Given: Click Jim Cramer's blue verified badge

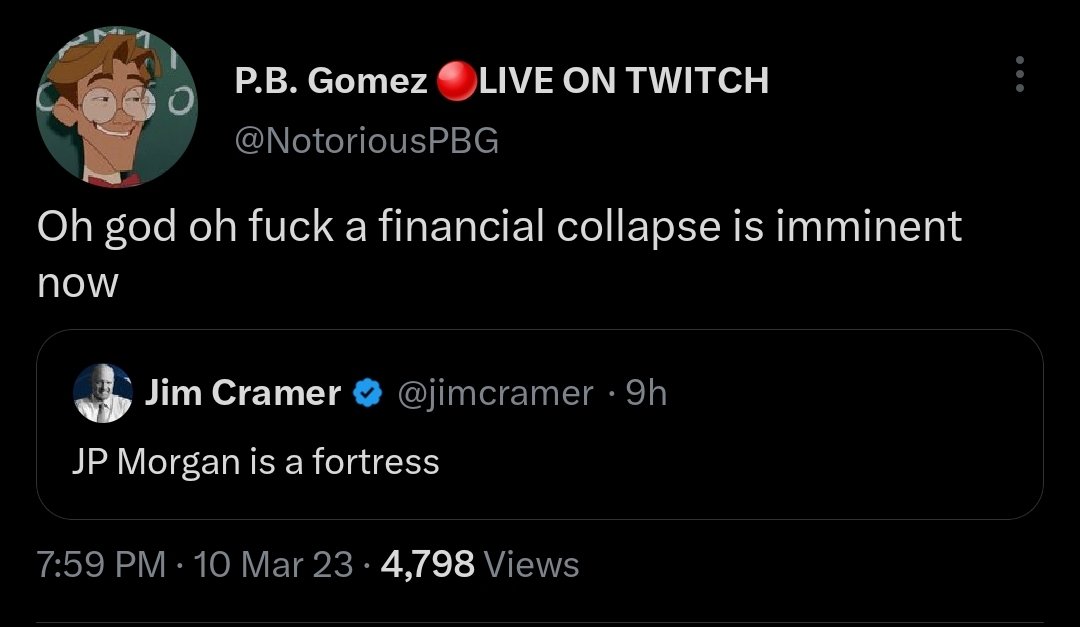Looking at the screenshot, I should 369,394.
